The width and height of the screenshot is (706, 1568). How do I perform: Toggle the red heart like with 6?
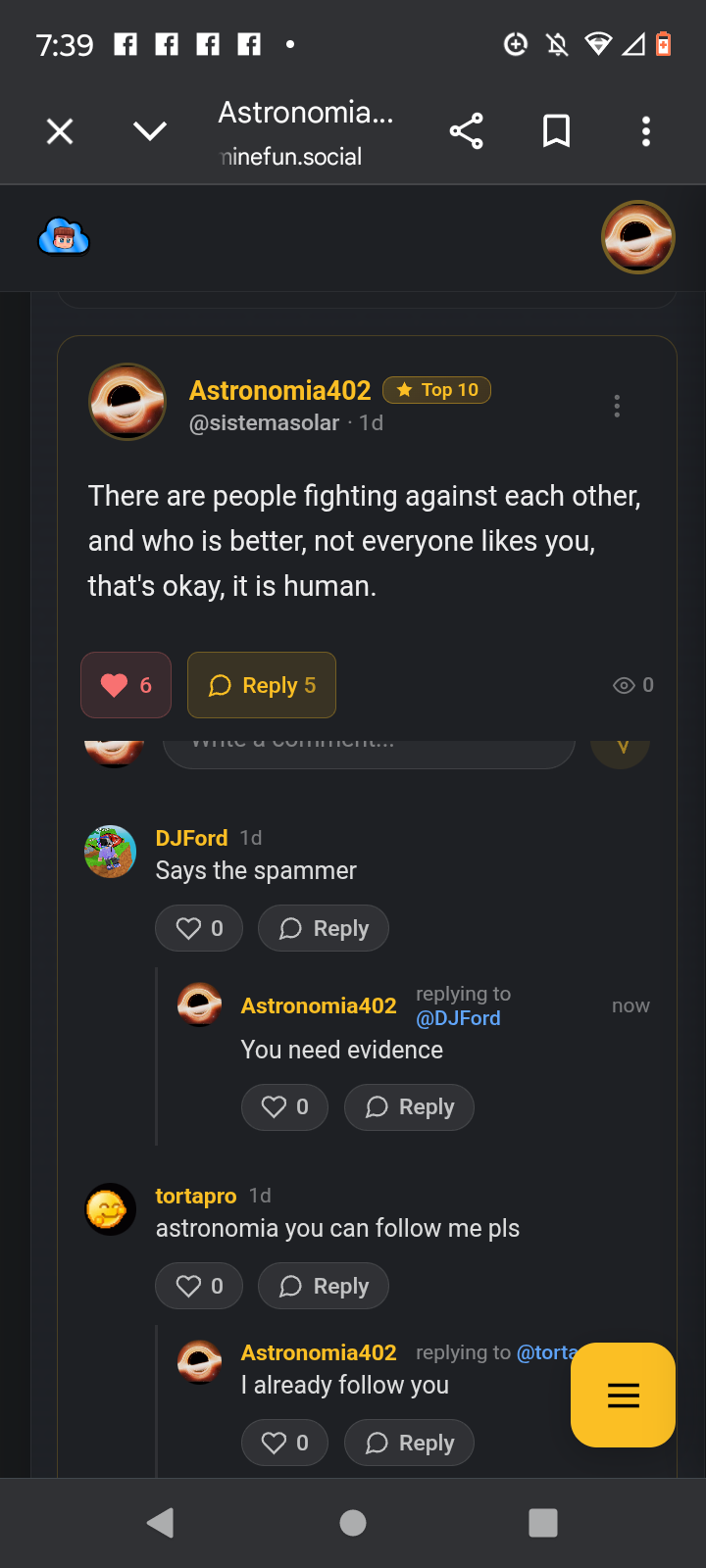pyautogui.click(x=126, y=685)
